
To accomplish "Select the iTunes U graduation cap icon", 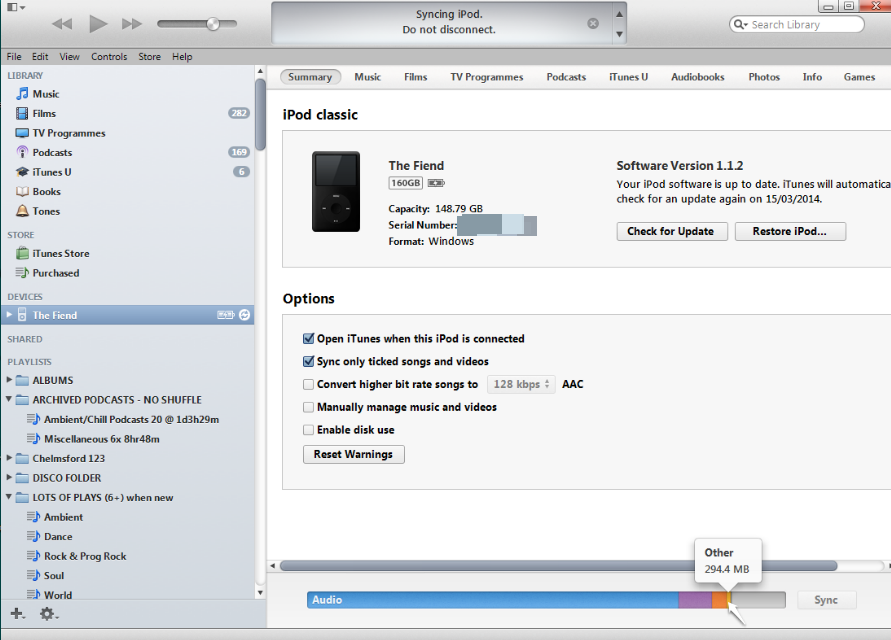I will pyautogui.click(x=22, y=172).
